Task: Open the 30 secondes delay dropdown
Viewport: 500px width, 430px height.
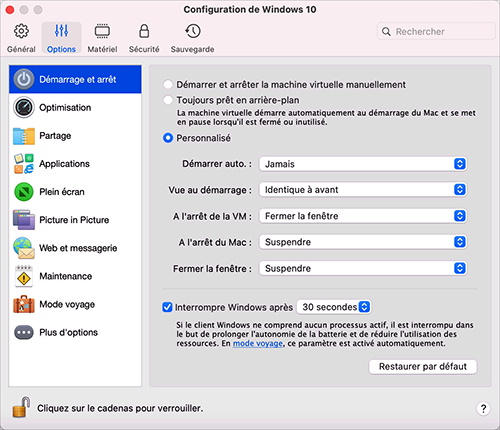Action: 334,307
